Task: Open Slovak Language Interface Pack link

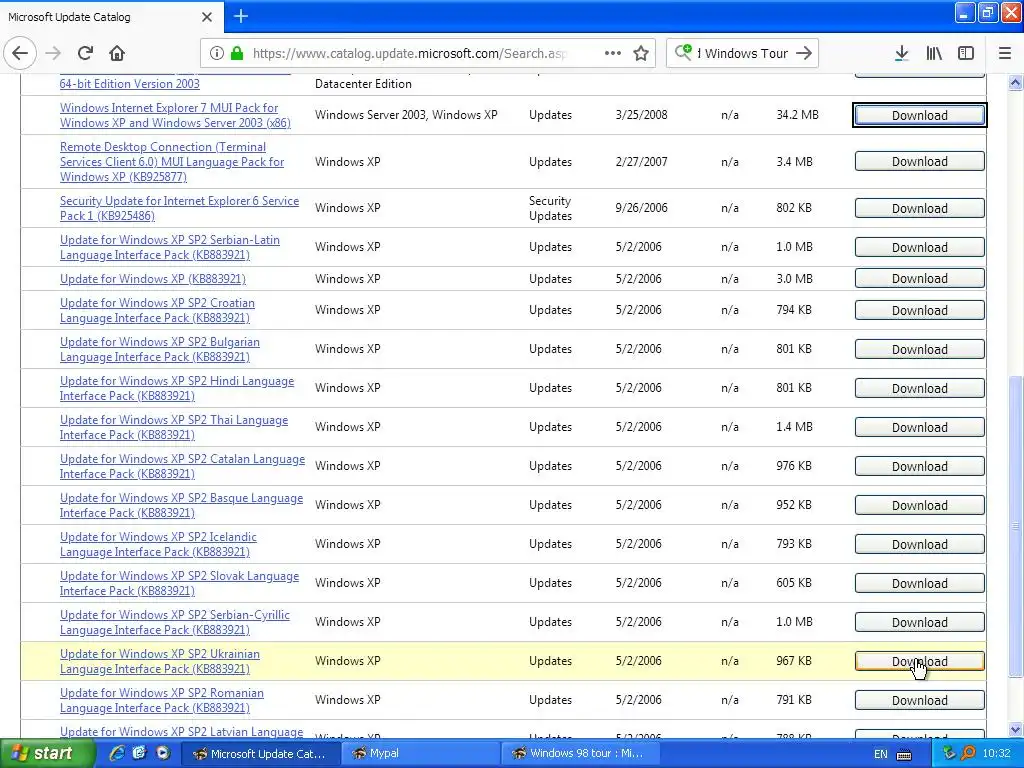Action: pyautogui.click(x=179, y=583)
